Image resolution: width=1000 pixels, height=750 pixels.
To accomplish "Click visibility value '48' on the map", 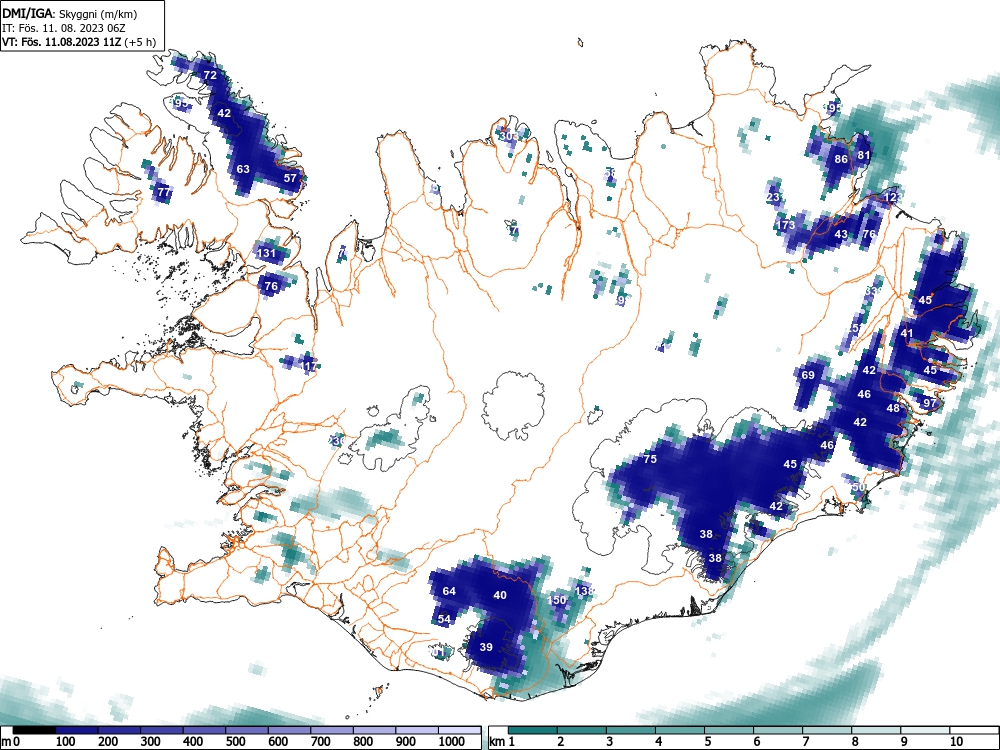I will [x=893, y=408].
